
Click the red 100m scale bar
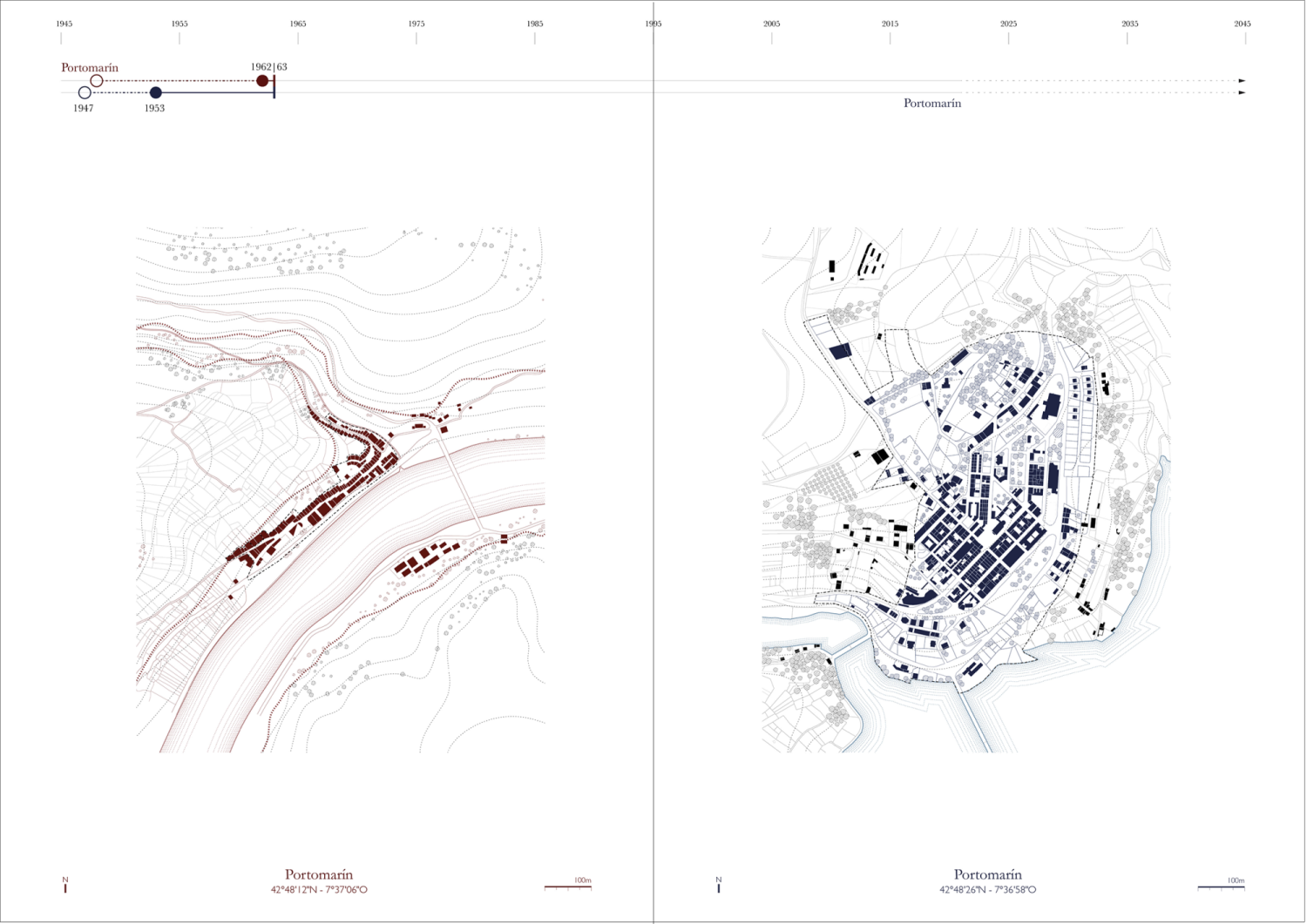[x=568, y=887]
